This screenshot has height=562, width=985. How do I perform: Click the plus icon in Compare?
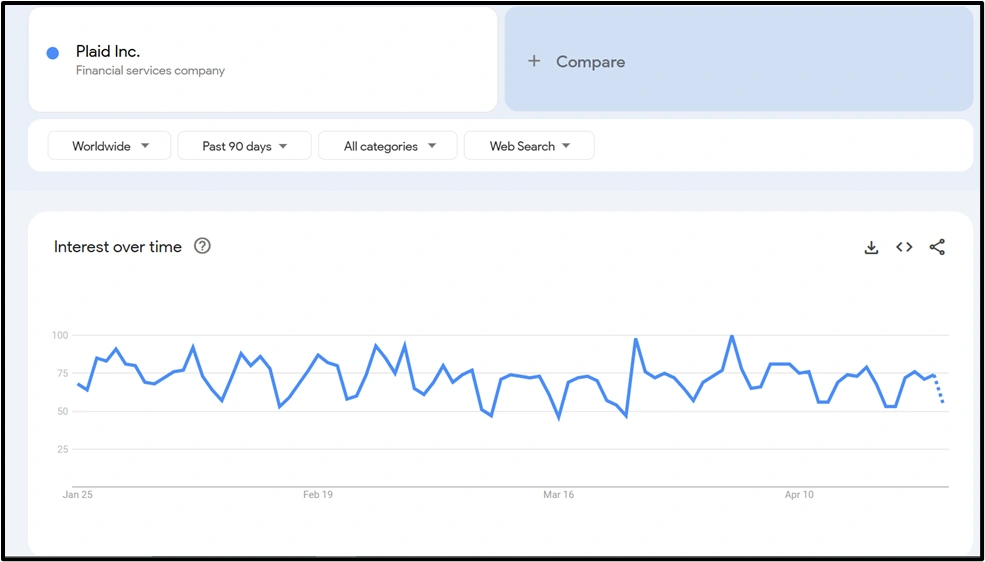pyautogui.click(x=534, y=61)
